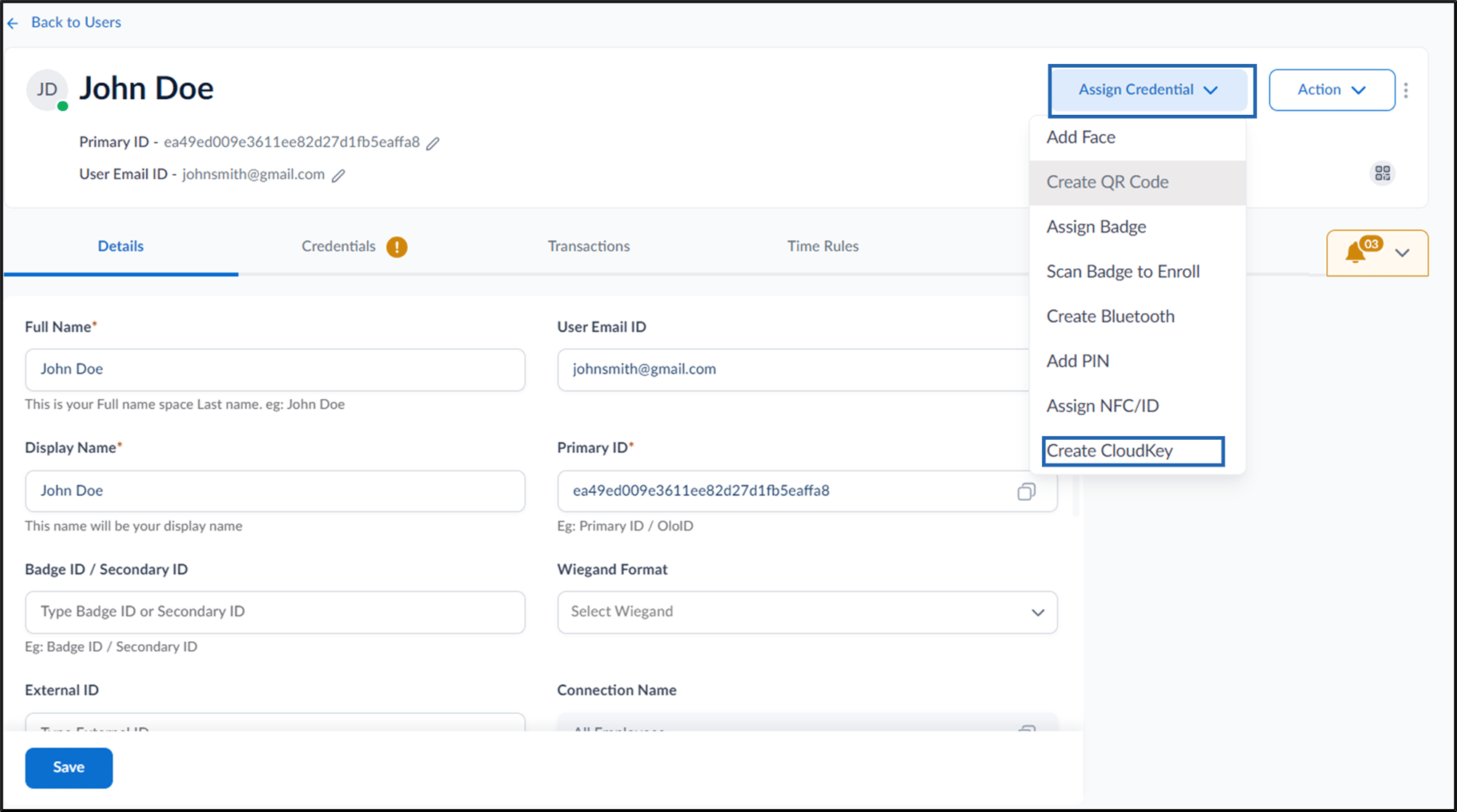Select Assign NFC/ID option
1457x812 pixels.
pyautogui.click(x=1137, y=406)
